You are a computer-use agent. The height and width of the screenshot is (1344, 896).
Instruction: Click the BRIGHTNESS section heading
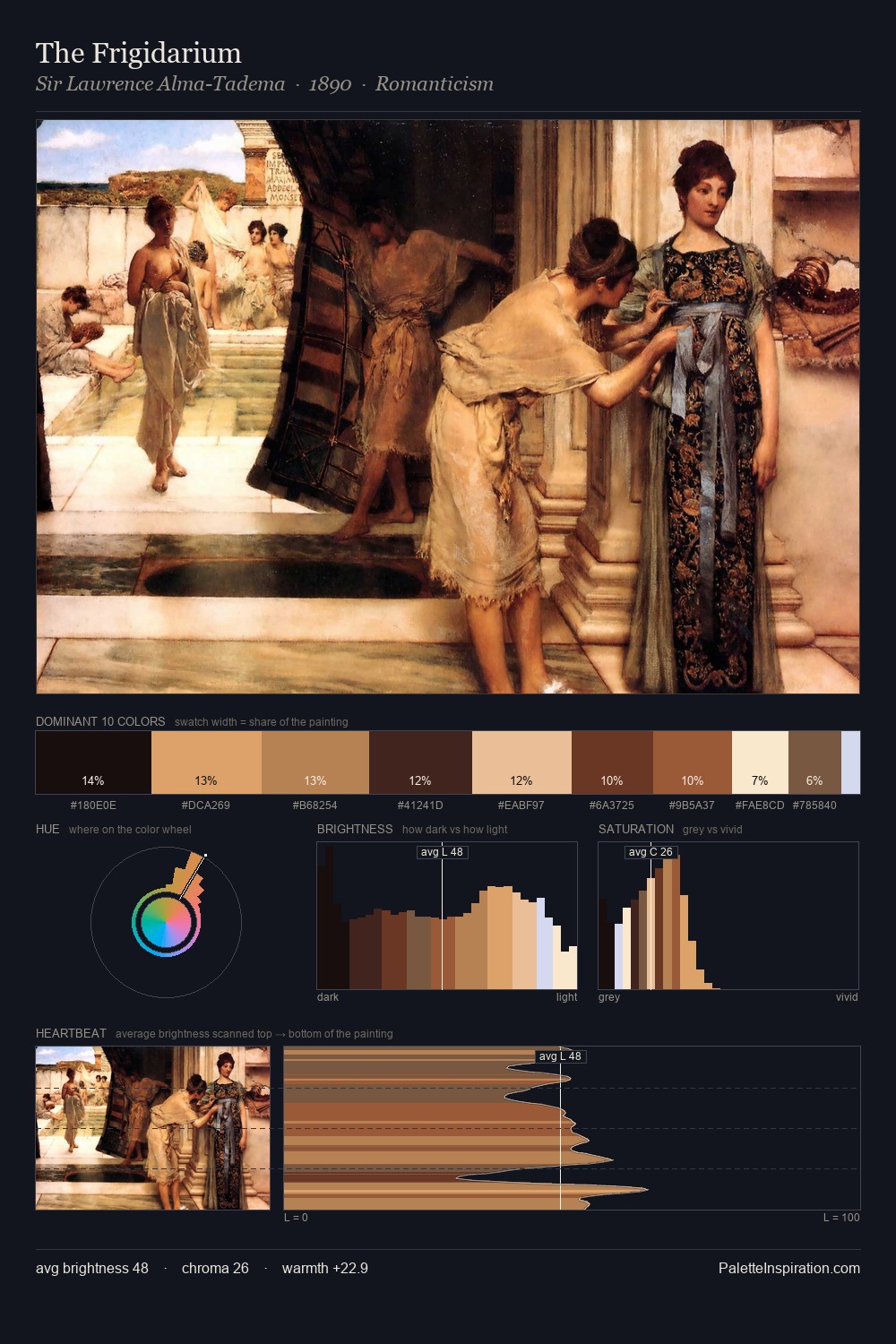click(x=355, y=829)
